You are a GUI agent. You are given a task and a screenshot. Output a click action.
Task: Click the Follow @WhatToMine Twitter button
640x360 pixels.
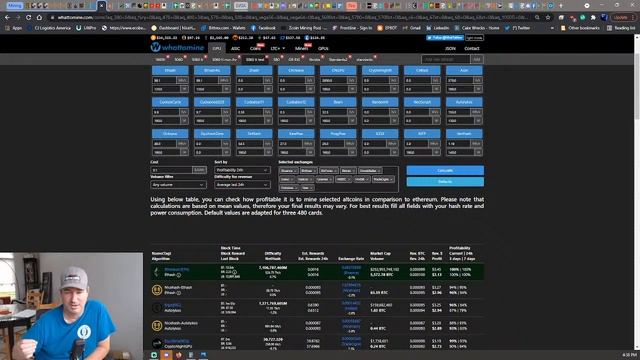[x=444, y=38]
